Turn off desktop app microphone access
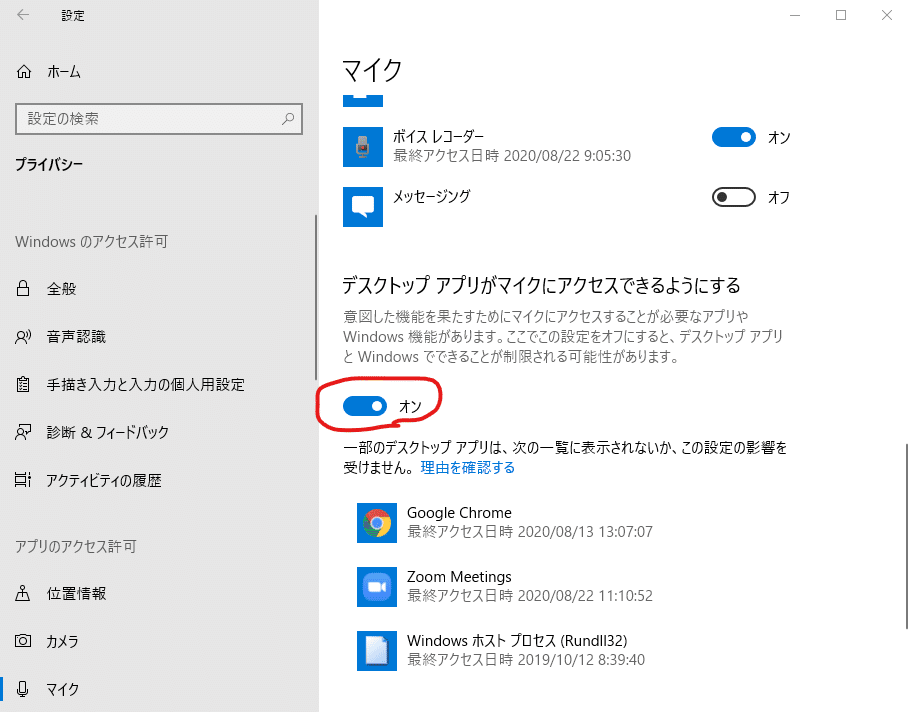 pyautogui.click(x=367, y=406)
